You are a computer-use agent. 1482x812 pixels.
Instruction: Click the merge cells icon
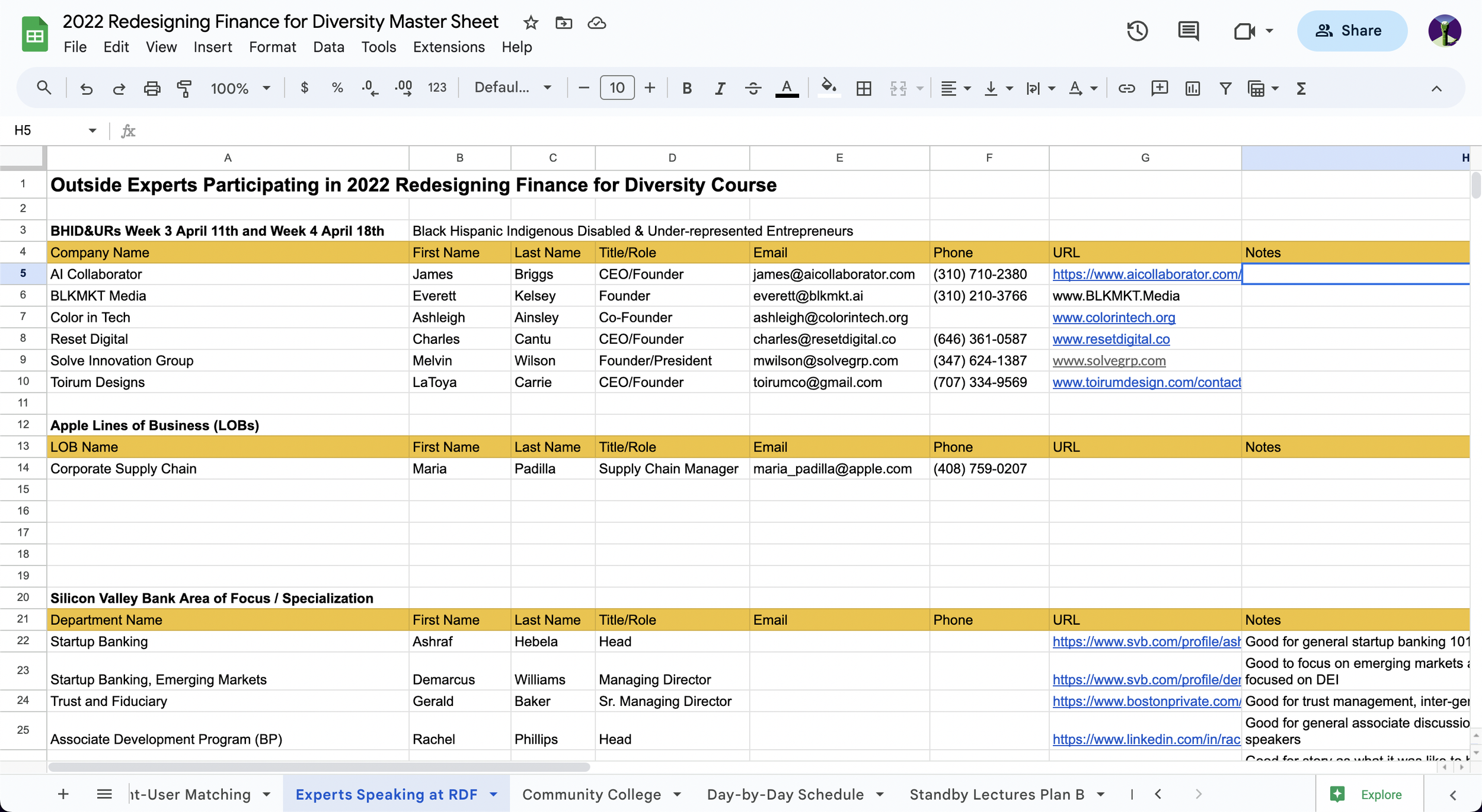coord(898,88)
